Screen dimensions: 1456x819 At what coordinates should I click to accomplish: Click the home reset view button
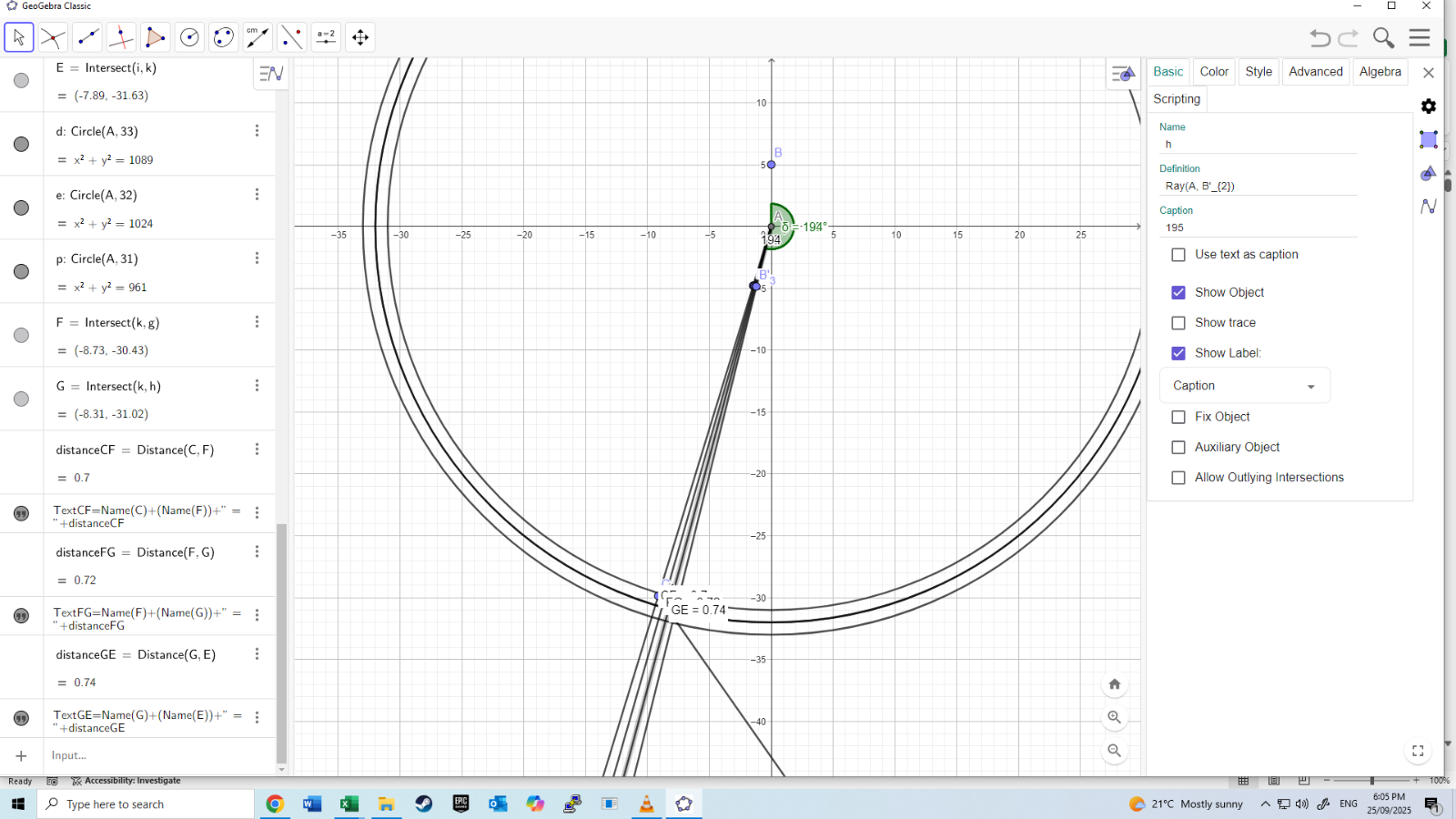(x=1114, y=684)
